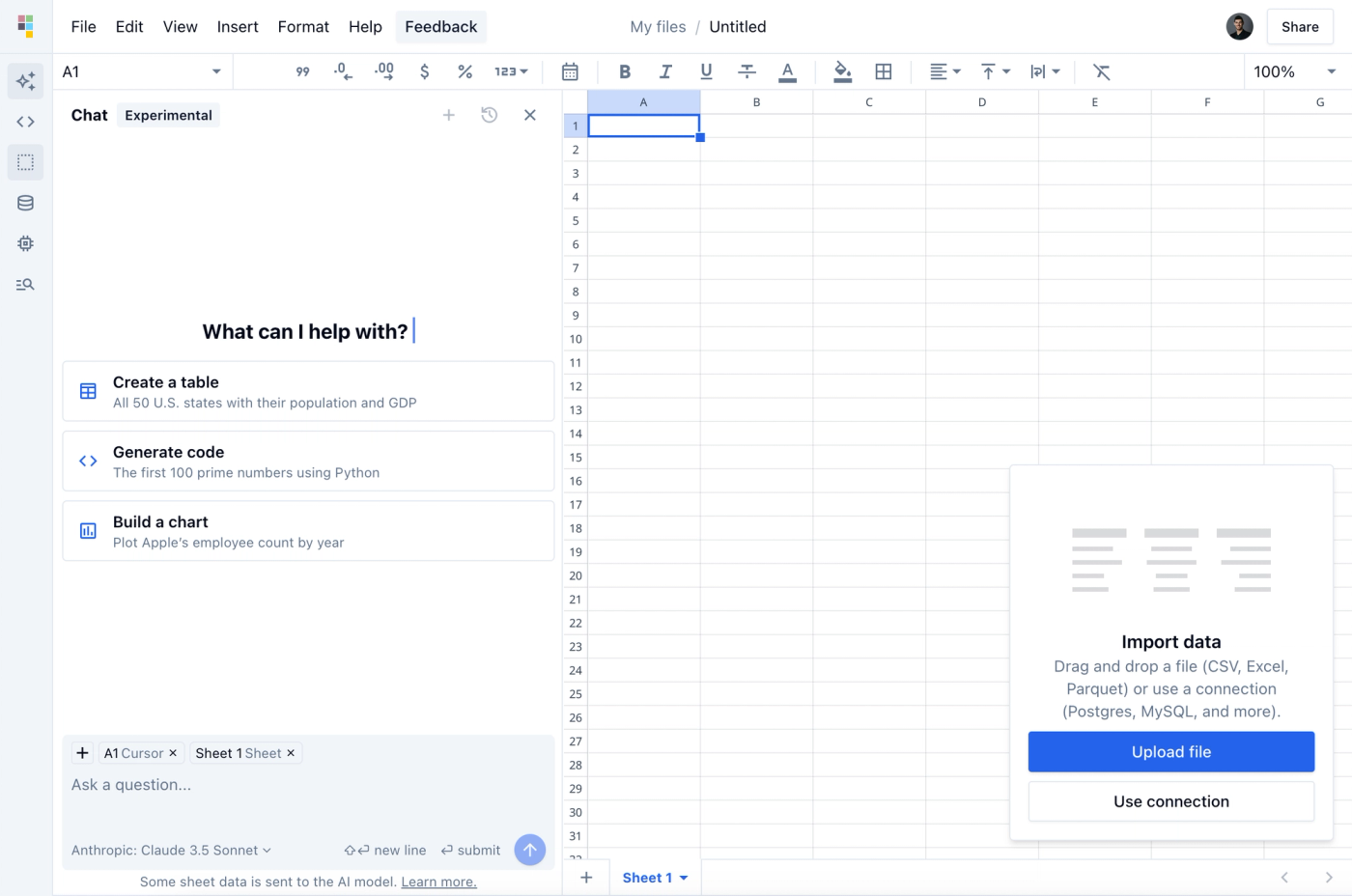Open the Learn more link
Image resolution: width=1352 pixels, height=896 pixels.
click(x=439, y=882)
